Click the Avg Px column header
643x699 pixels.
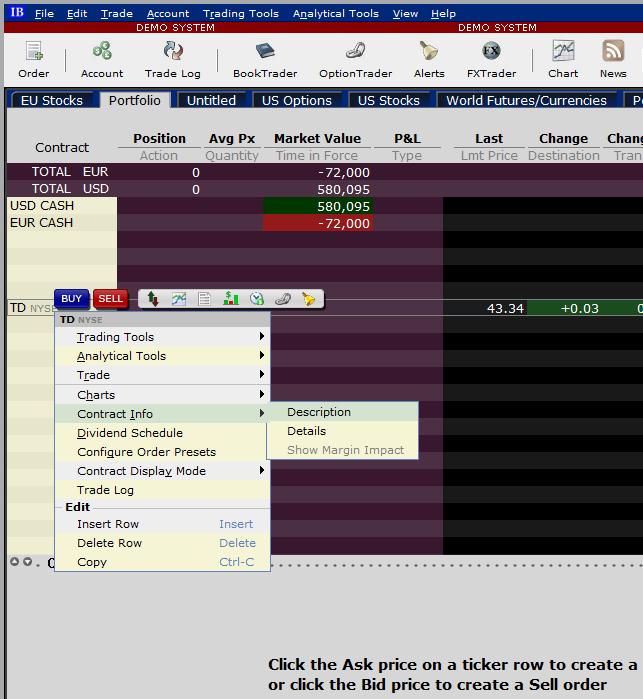232,139
